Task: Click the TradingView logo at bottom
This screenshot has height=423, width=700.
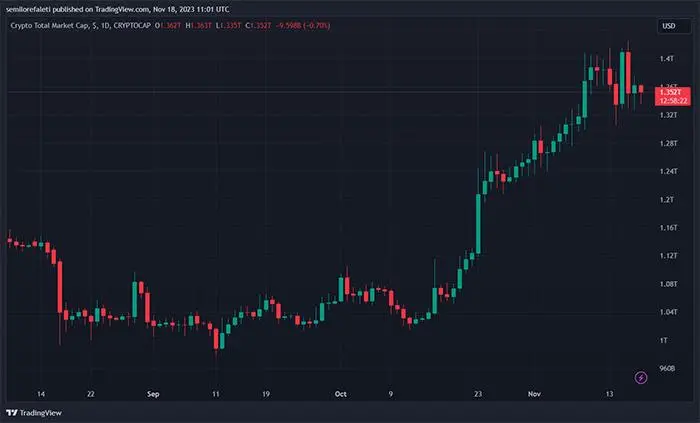Action: click(34, 413)
